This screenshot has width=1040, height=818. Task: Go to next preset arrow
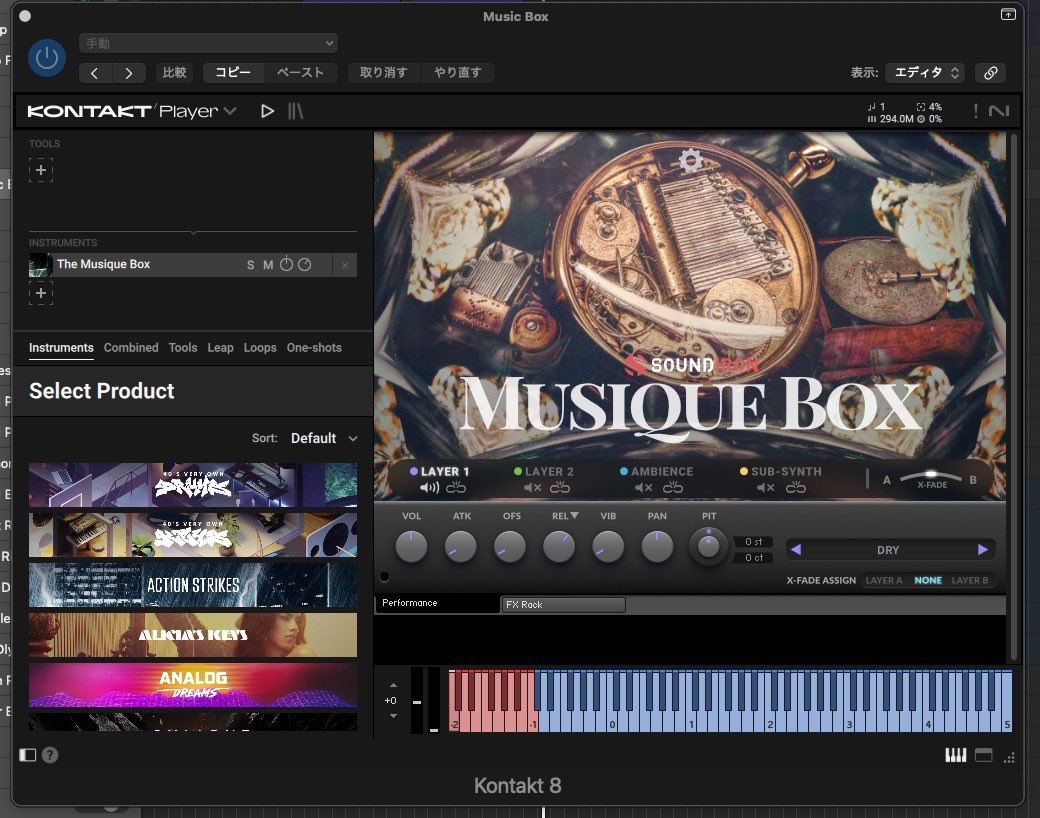point(129,73)
